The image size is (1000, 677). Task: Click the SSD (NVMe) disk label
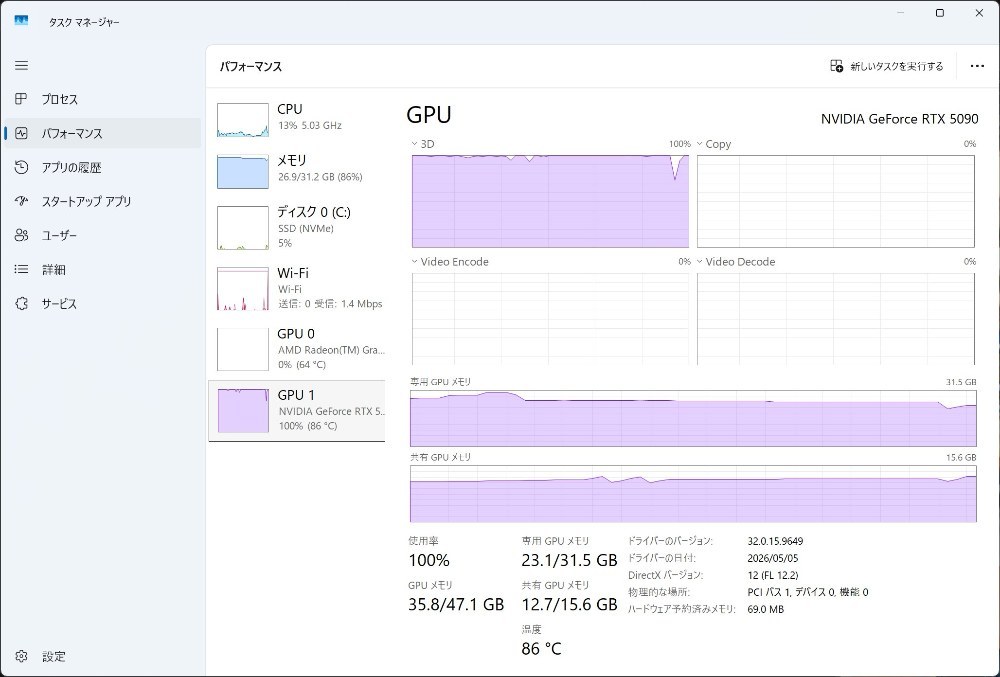(x=305, y=228)
